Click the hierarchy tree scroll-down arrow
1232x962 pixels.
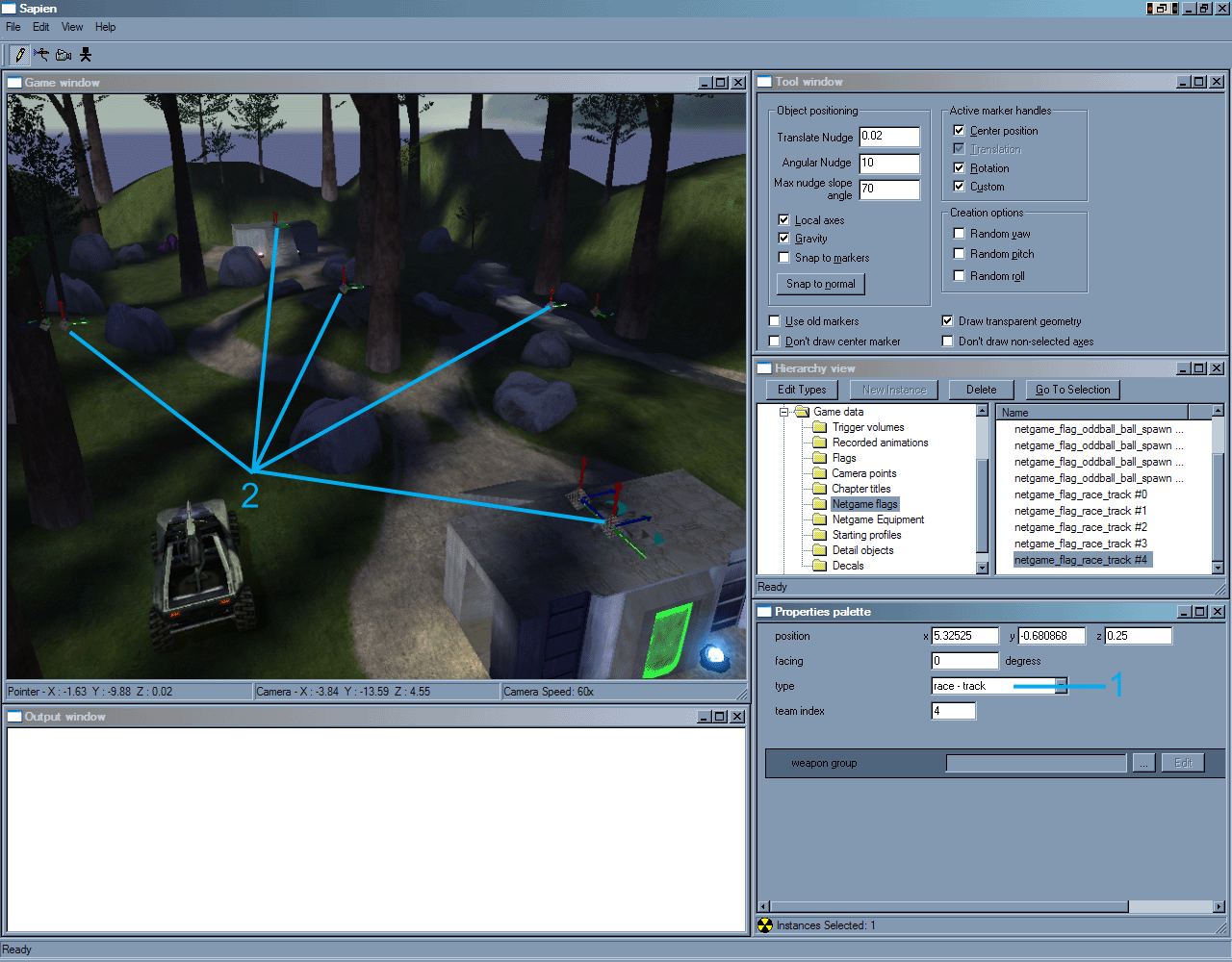click(982, 568)
